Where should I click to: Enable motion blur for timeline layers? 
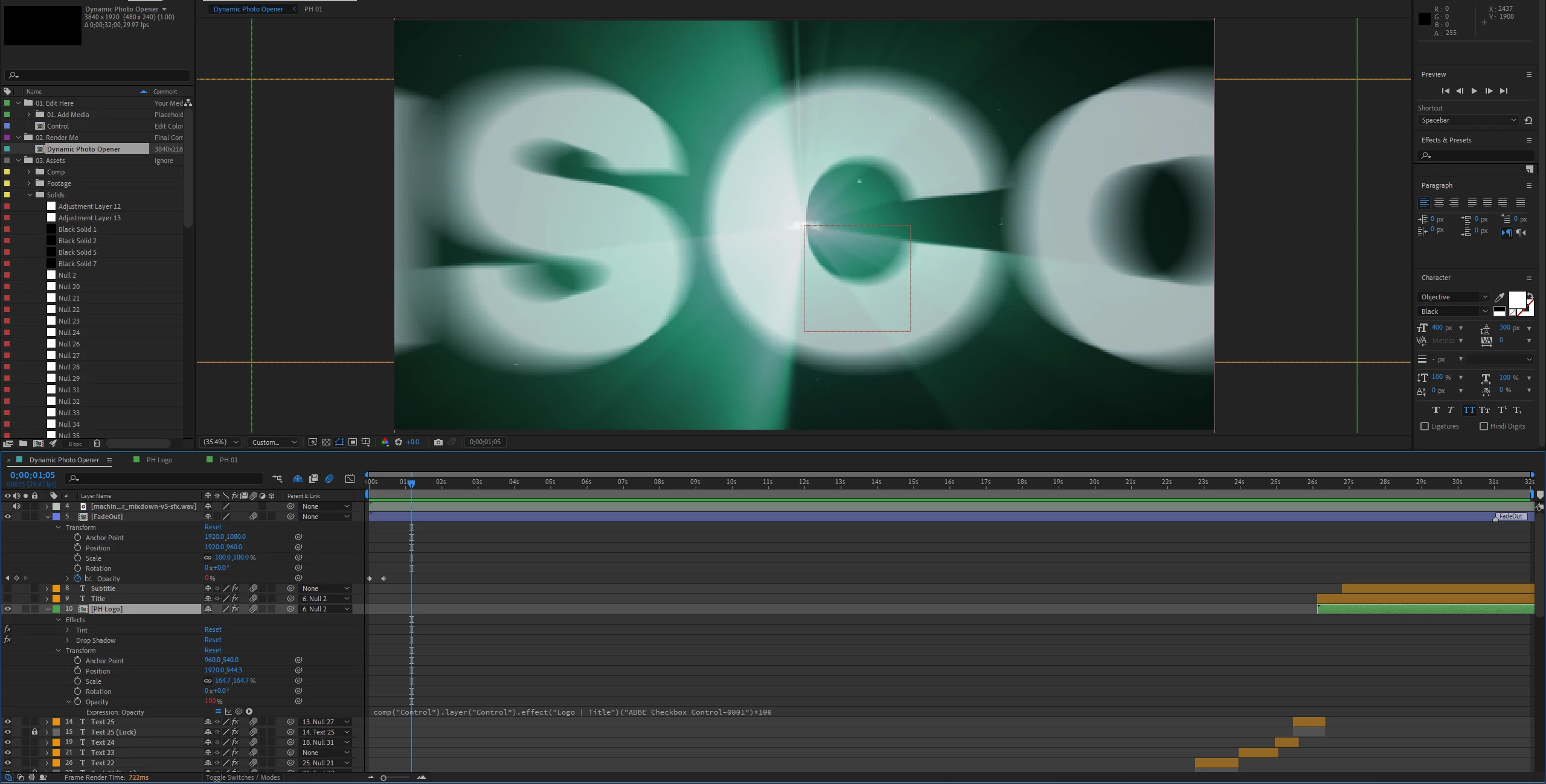click(329, 479)
